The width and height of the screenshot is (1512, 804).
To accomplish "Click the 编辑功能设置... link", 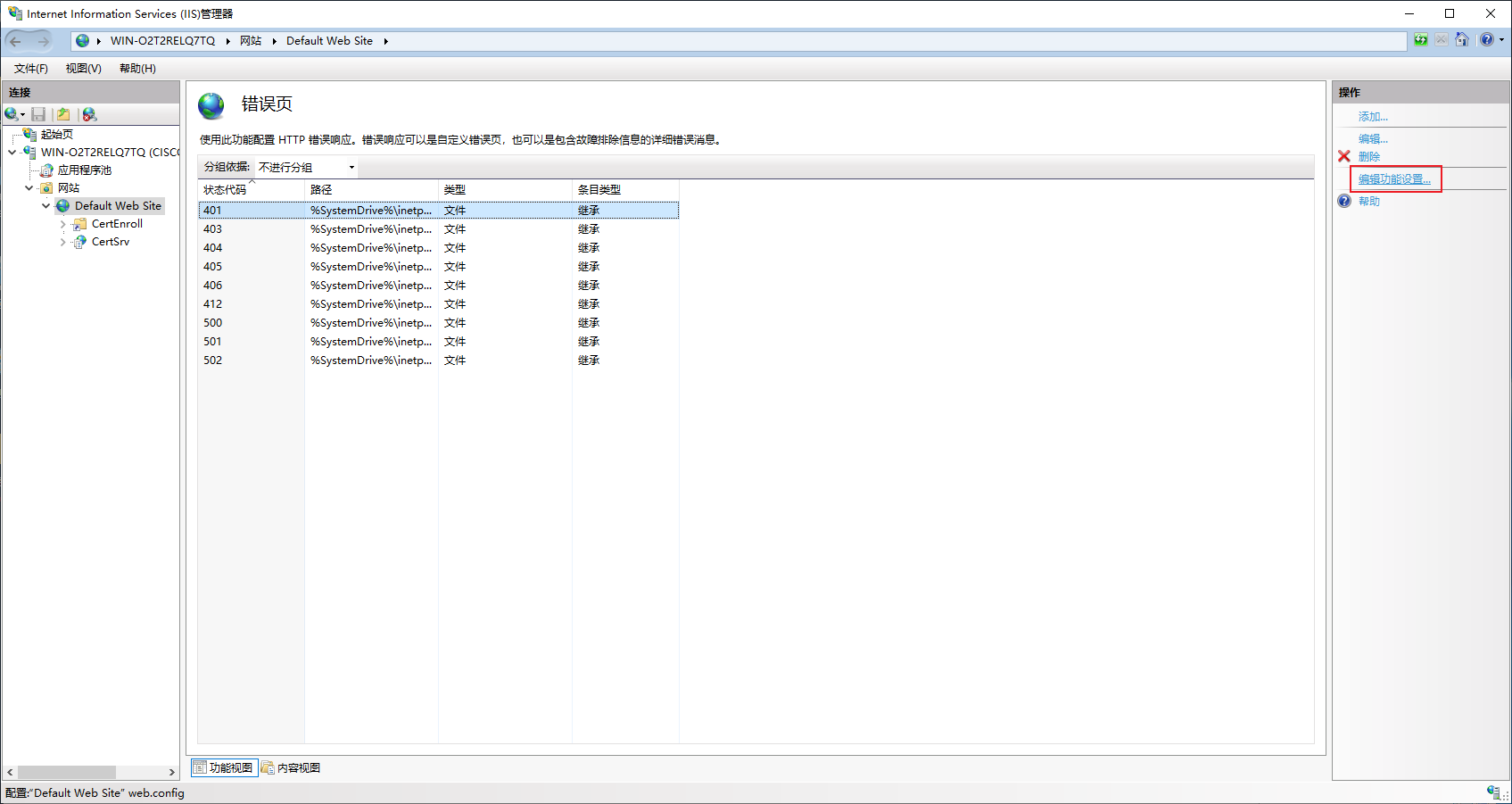I will click(x=1394, y=179).
